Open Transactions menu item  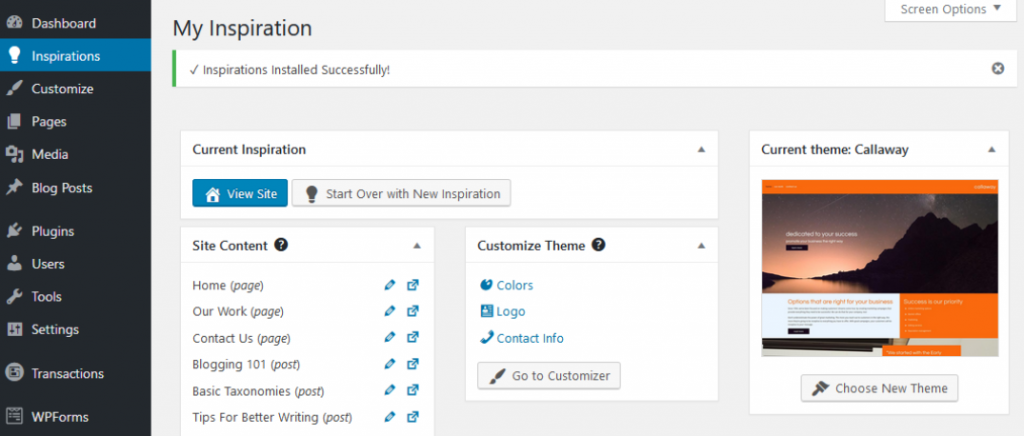pos(75,373)
